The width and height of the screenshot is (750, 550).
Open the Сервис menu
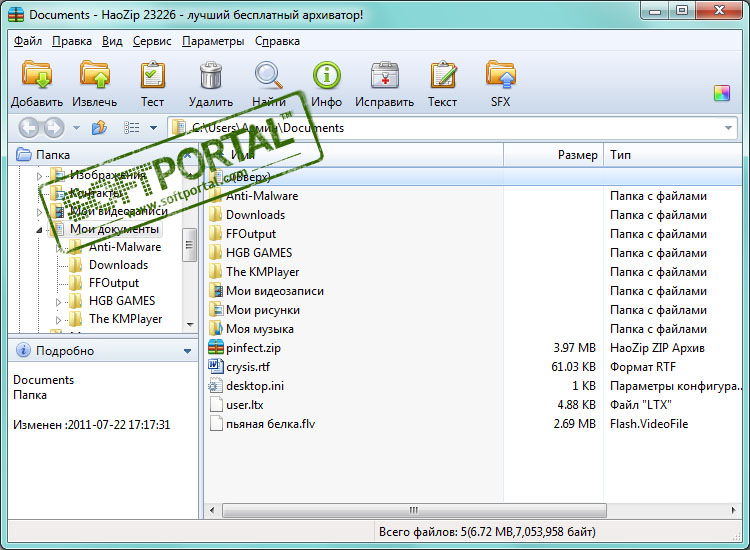tap(152, 41)
